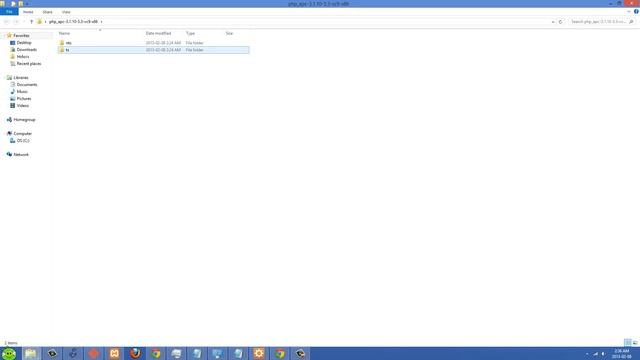640x360 pixels.
Task: Expand the ribbon
Action: 629,12
